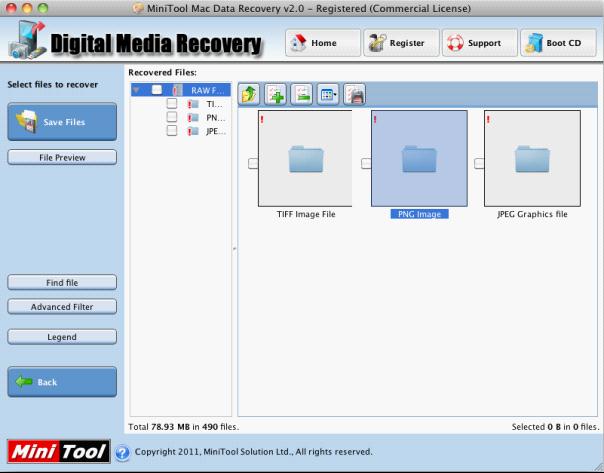
Task: Check the RAW Files tree checkbox
Action: click(x=157, y=90)
